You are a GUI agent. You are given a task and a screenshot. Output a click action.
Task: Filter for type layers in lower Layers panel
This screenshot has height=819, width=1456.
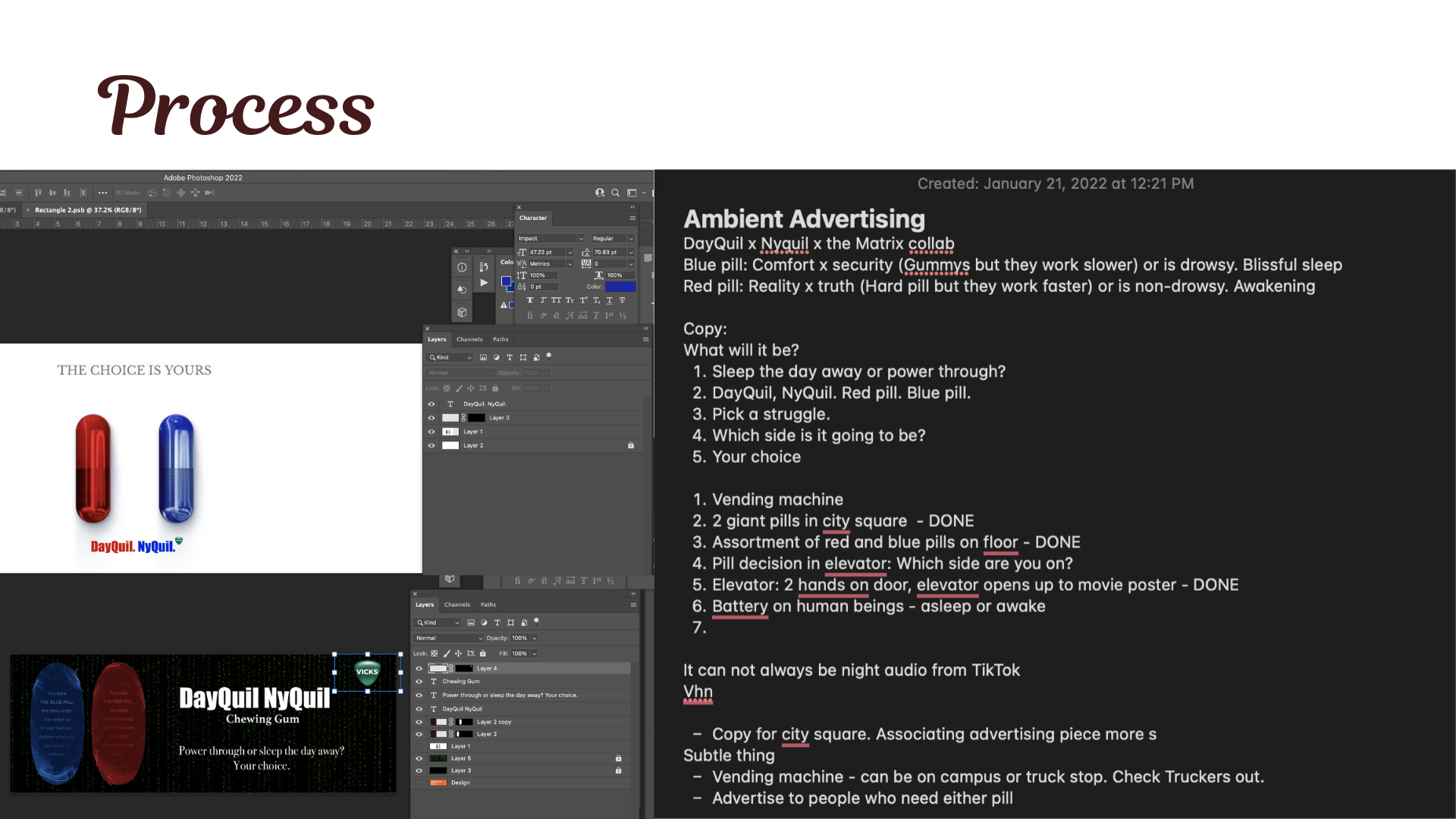(x=497, y=623)
